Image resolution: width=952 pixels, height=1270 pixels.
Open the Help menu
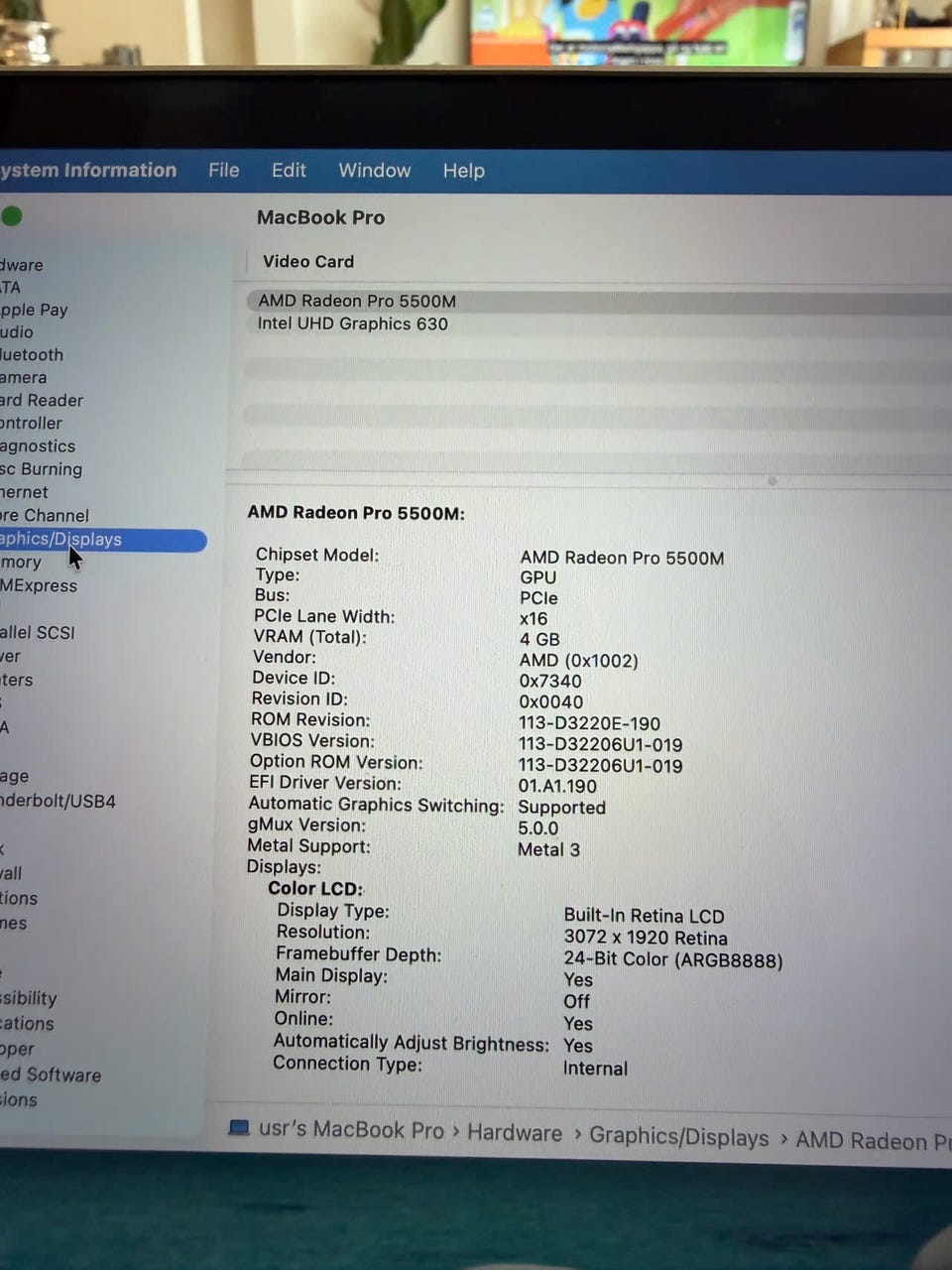tap(463, 171)
